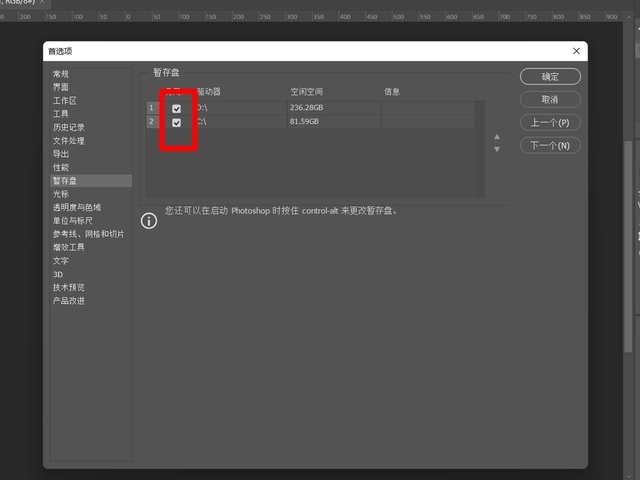640x480 pixels.
Task: Open 参考线、网格和切片 settings
Action: [x=88, y=234]
